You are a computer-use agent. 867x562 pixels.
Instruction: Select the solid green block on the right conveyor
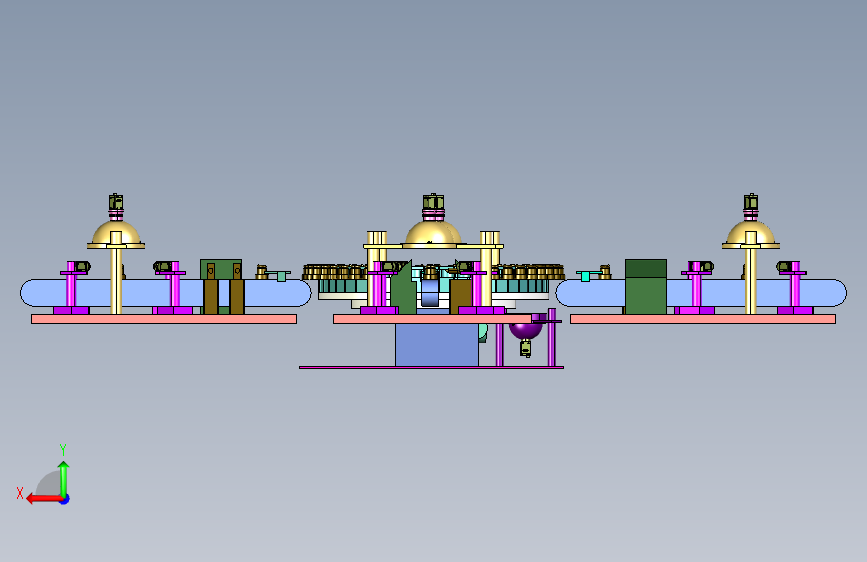point(645,287)
